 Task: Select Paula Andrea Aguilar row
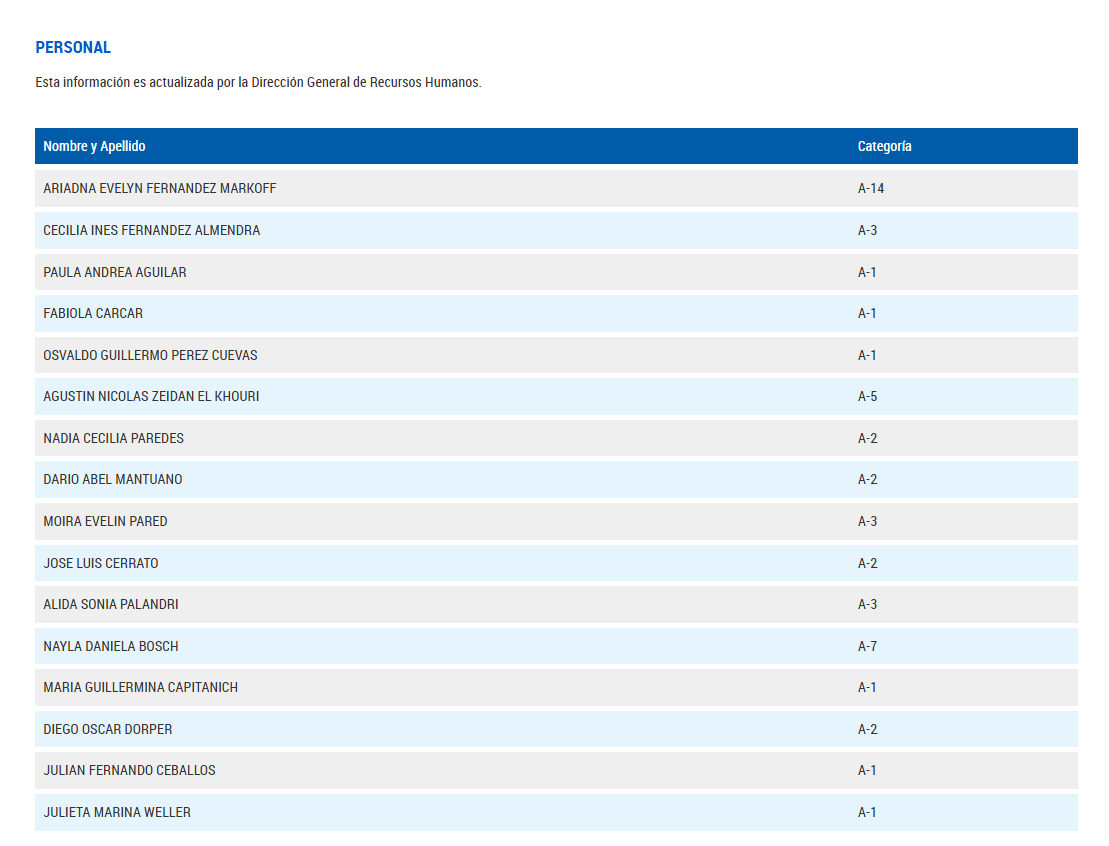115,272
